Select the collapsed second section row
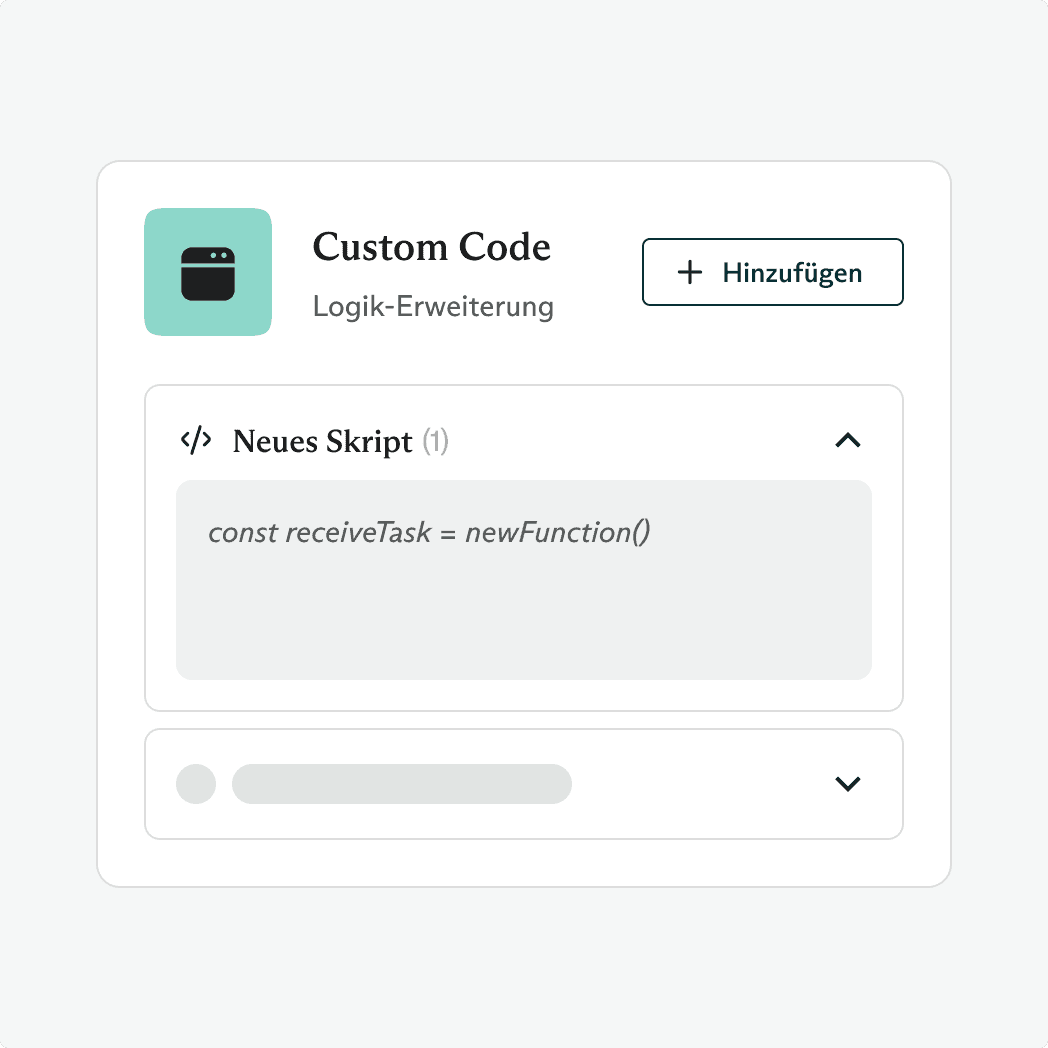This screenshot has width=1048, height=1048. coord(700,784)
